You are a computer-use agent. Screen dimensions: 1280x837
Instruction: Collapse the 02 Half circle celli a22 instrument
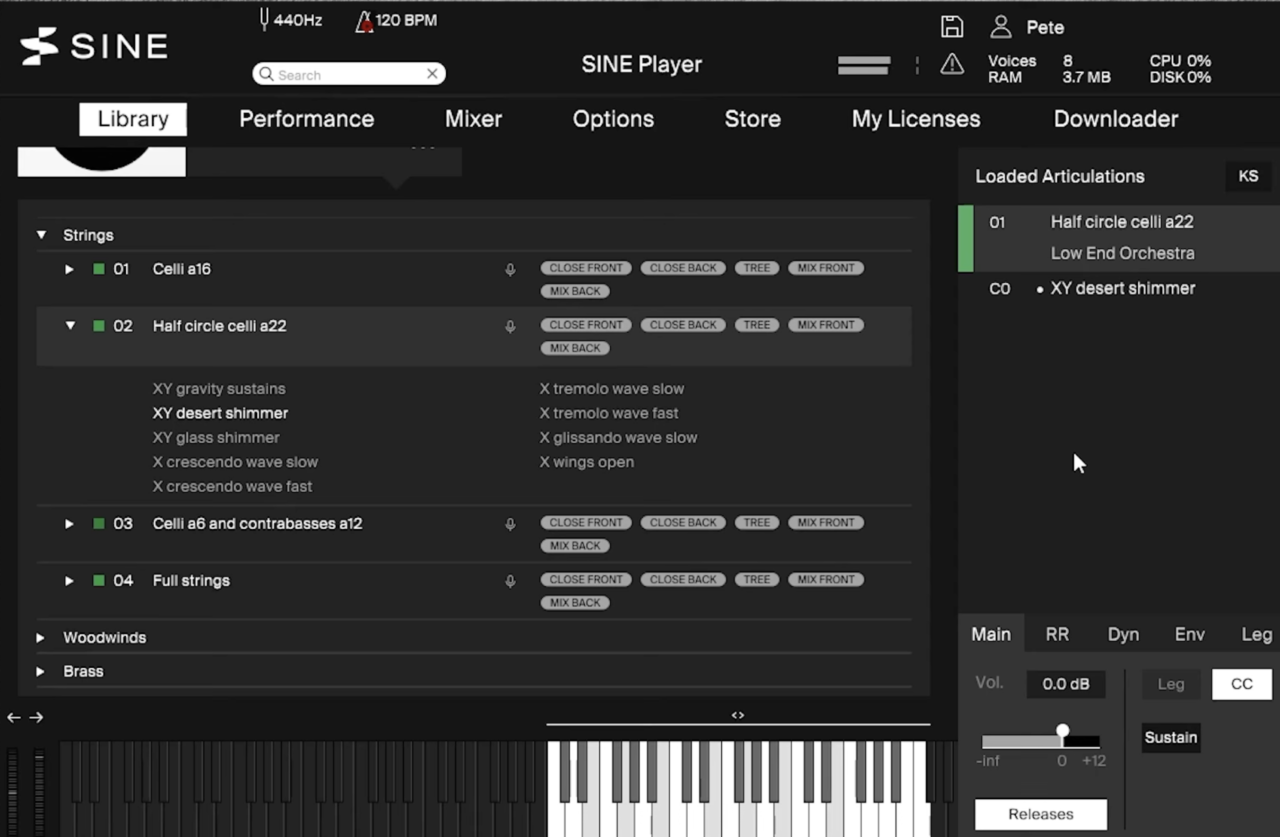coord(70,326)
